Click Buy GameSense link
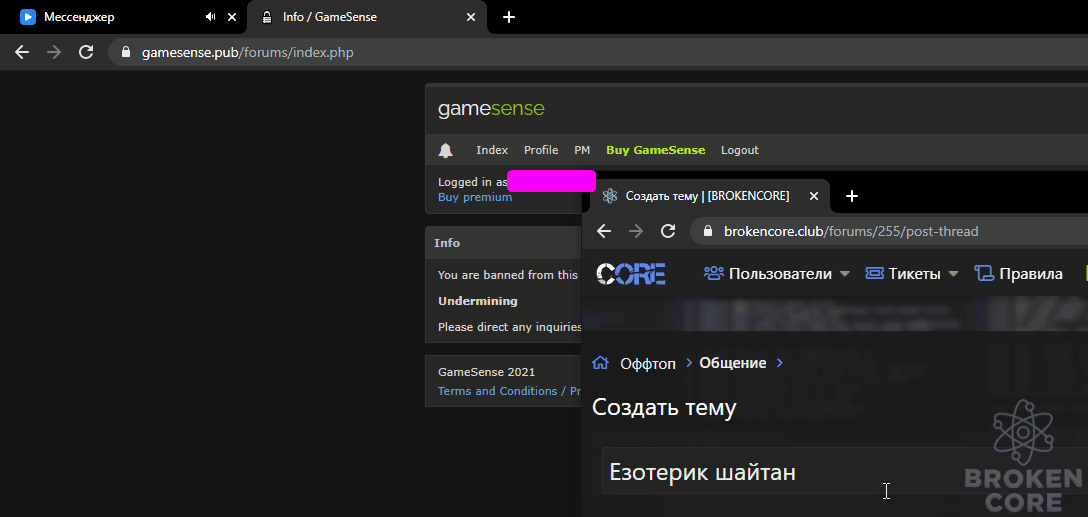The height and width of the screenshot is (517, 1088). point(656,150)
